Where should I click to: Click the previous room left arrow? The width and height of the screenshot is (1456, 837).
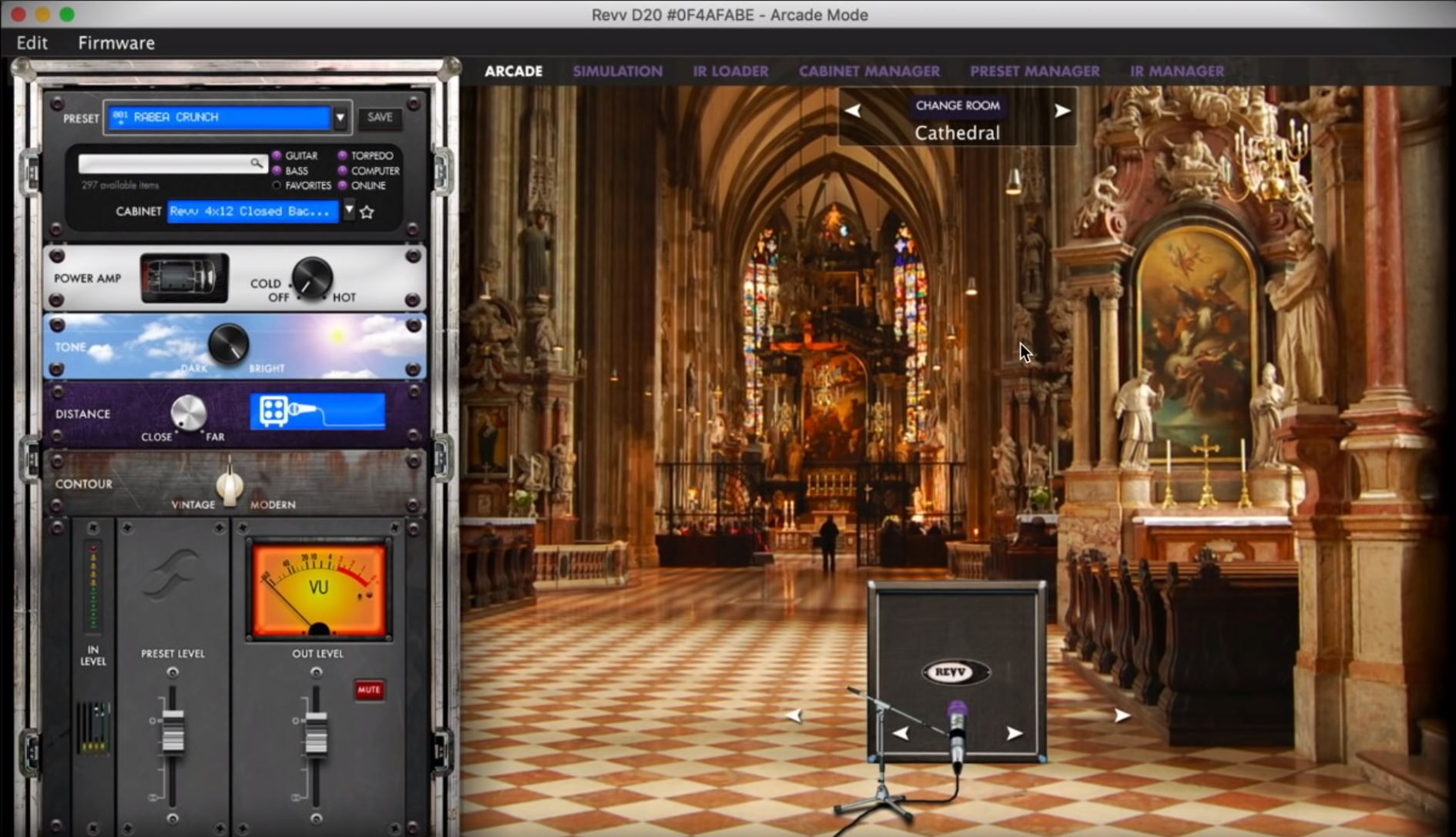click(853, 111)
